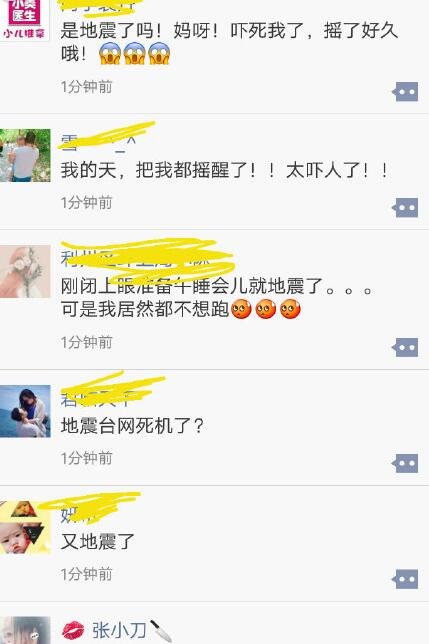
Task: Open the couple by the sea avatar
Action: (25, 411)
